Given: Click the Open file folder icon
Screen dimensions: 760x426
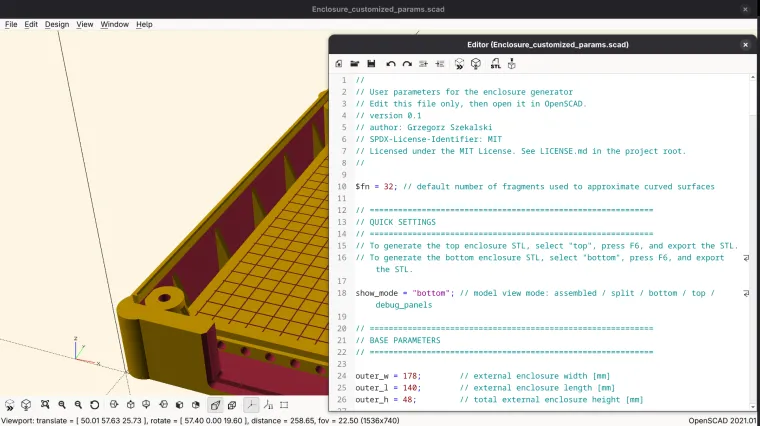Looking at the screenshot, I should [355, 64].
